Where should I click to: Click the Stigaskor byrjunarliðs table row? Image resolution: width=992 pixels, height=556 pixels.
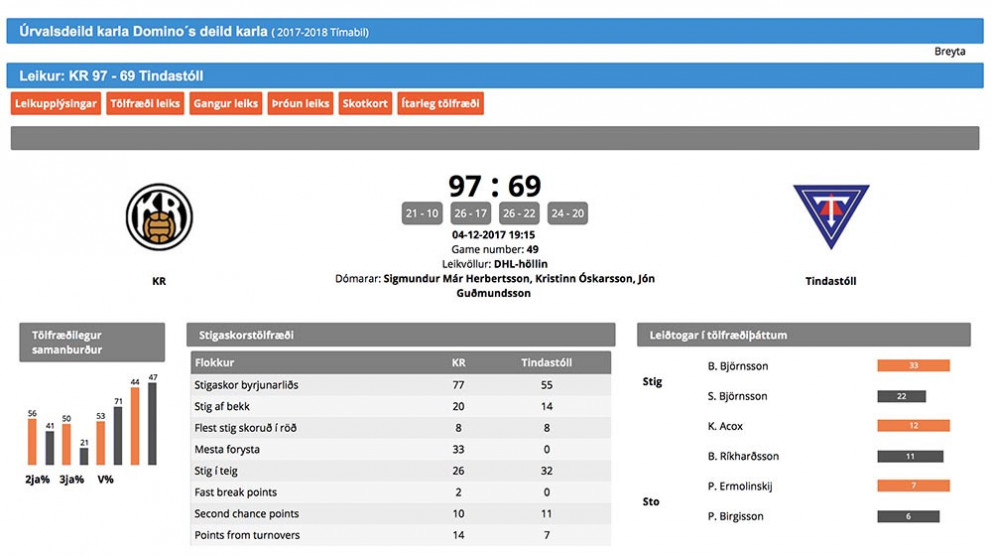(400, 384)
